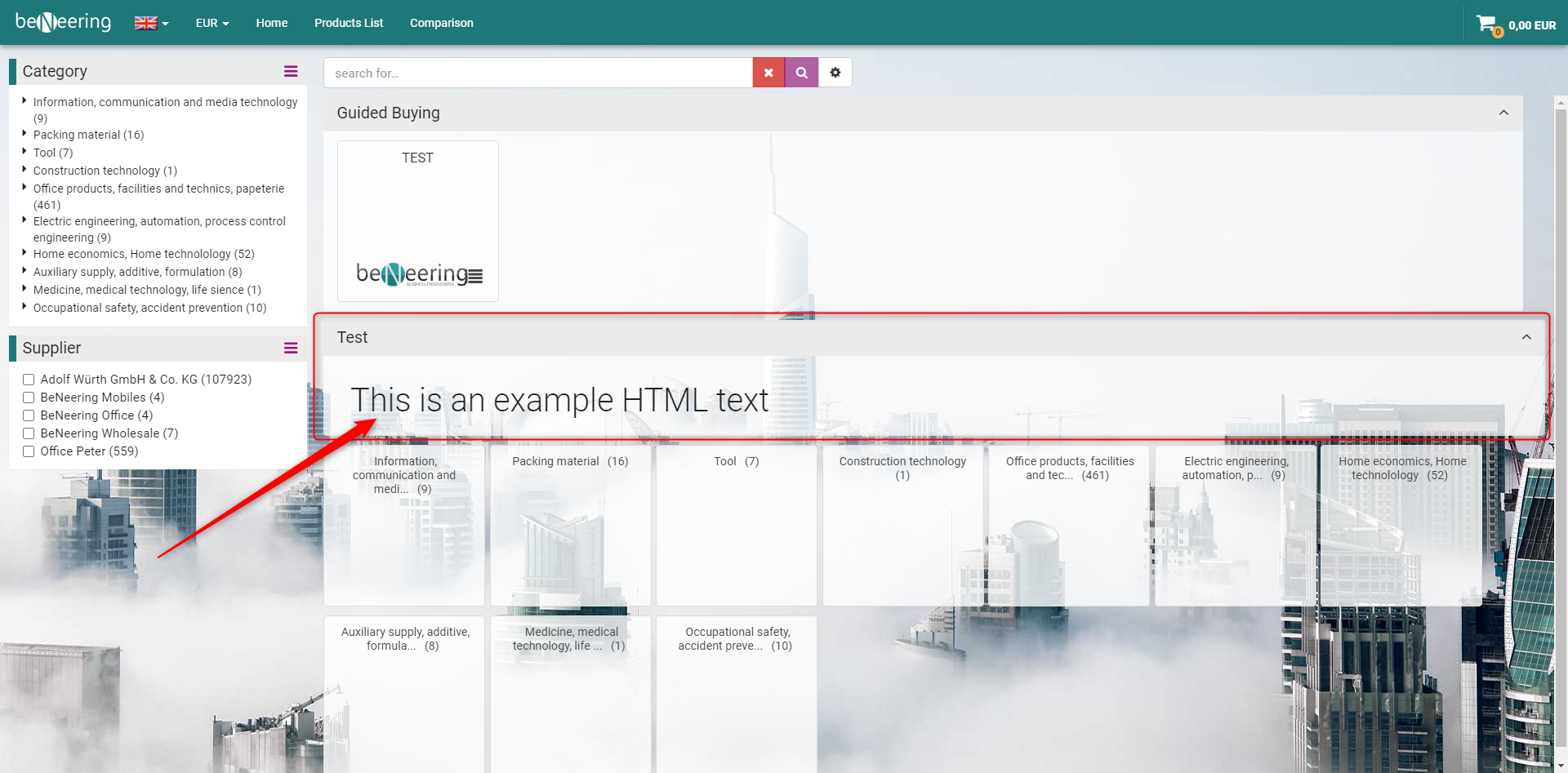
Task: Collapse the Guided Buying section
Action: [x=1503, y=113]
